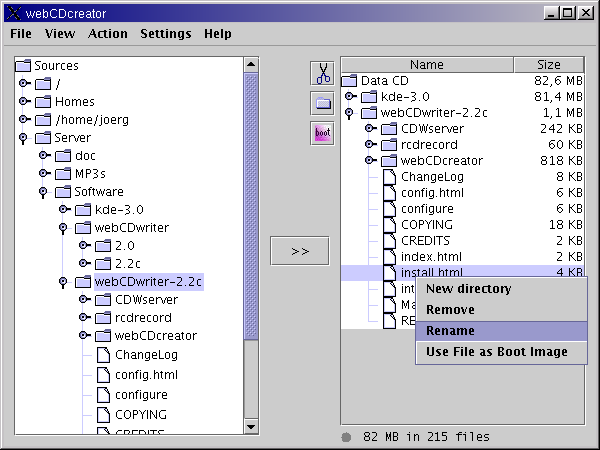Expand the /home/joerg node
This screenshot has width=600, height=450.
pos(24,119)
